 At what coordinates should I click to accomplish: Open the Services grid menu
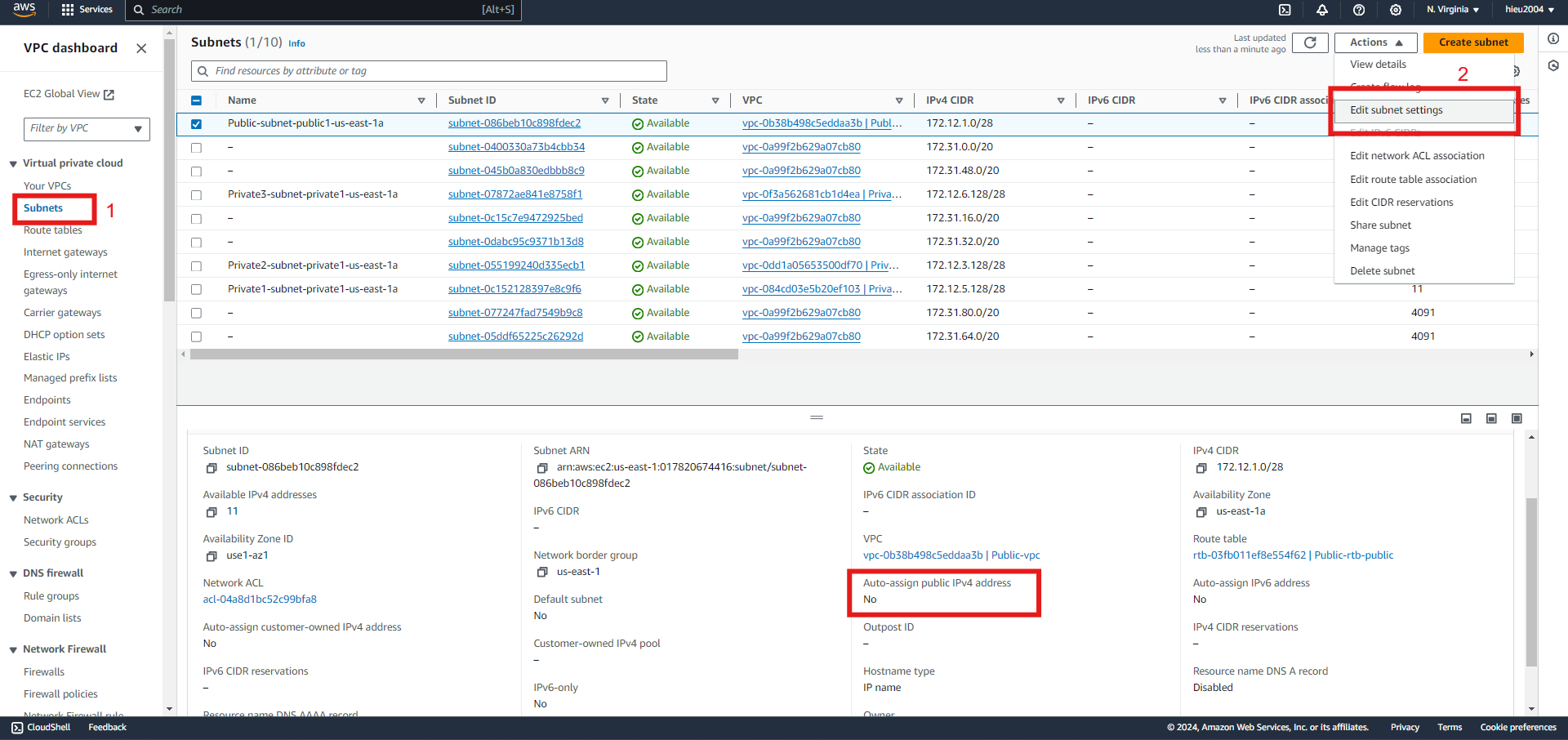pyautogui.click(x=87, y=10)
